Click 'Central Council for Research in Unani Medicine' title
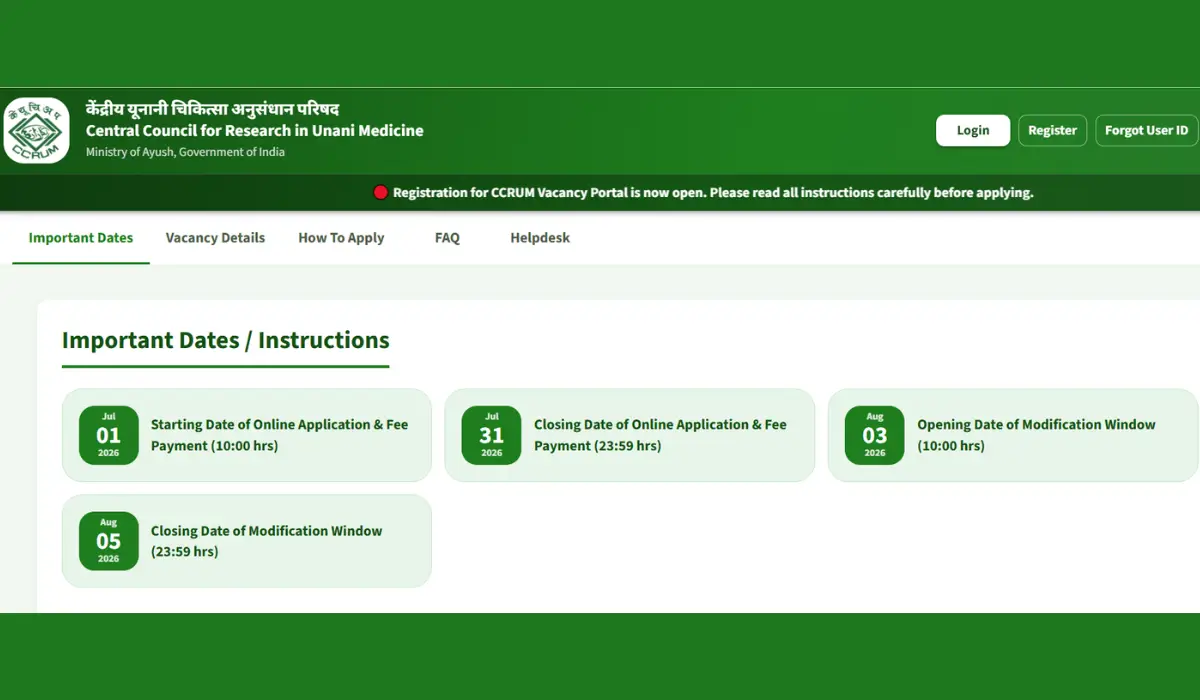This screenshot has height=700, width=1200. [x=255, y=130]
